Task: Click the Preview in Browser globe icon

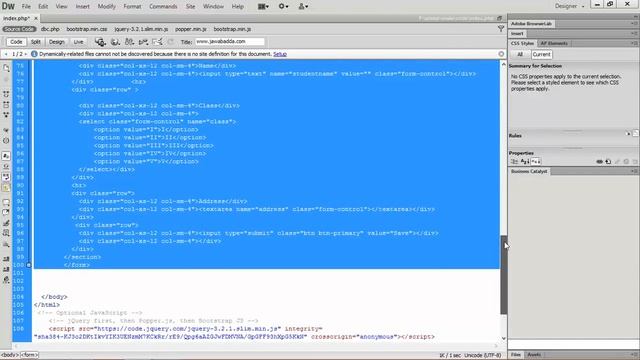Action: click(116, 42)
